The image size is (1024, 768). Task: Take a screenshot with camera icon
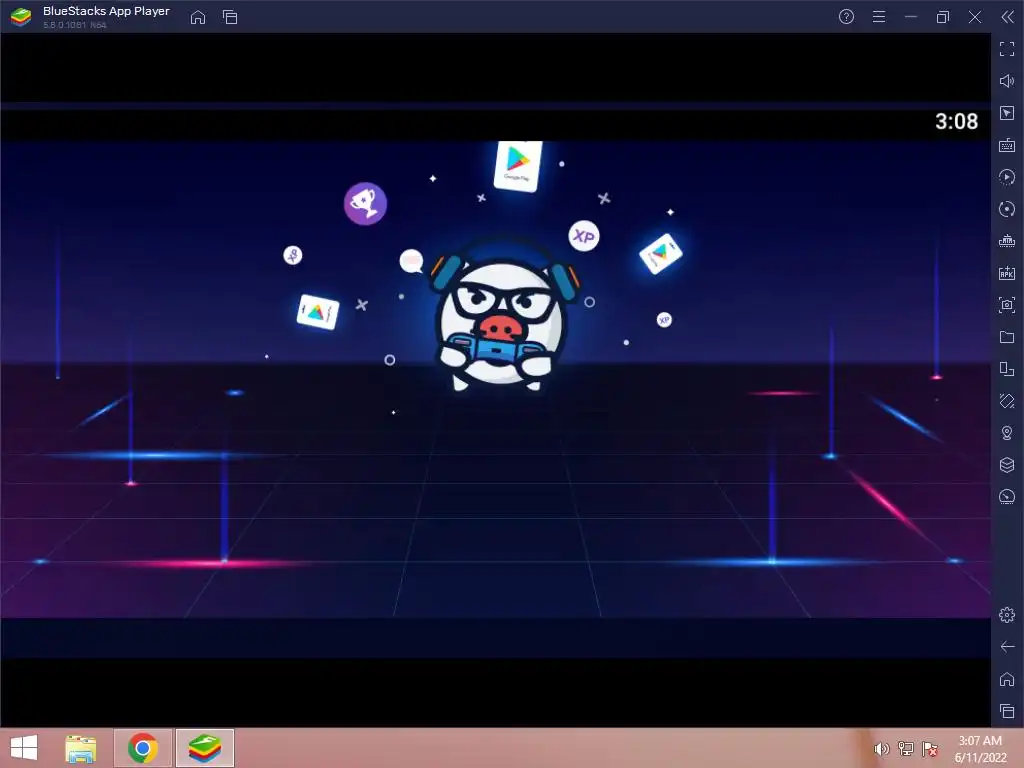tap(1006, 305)
